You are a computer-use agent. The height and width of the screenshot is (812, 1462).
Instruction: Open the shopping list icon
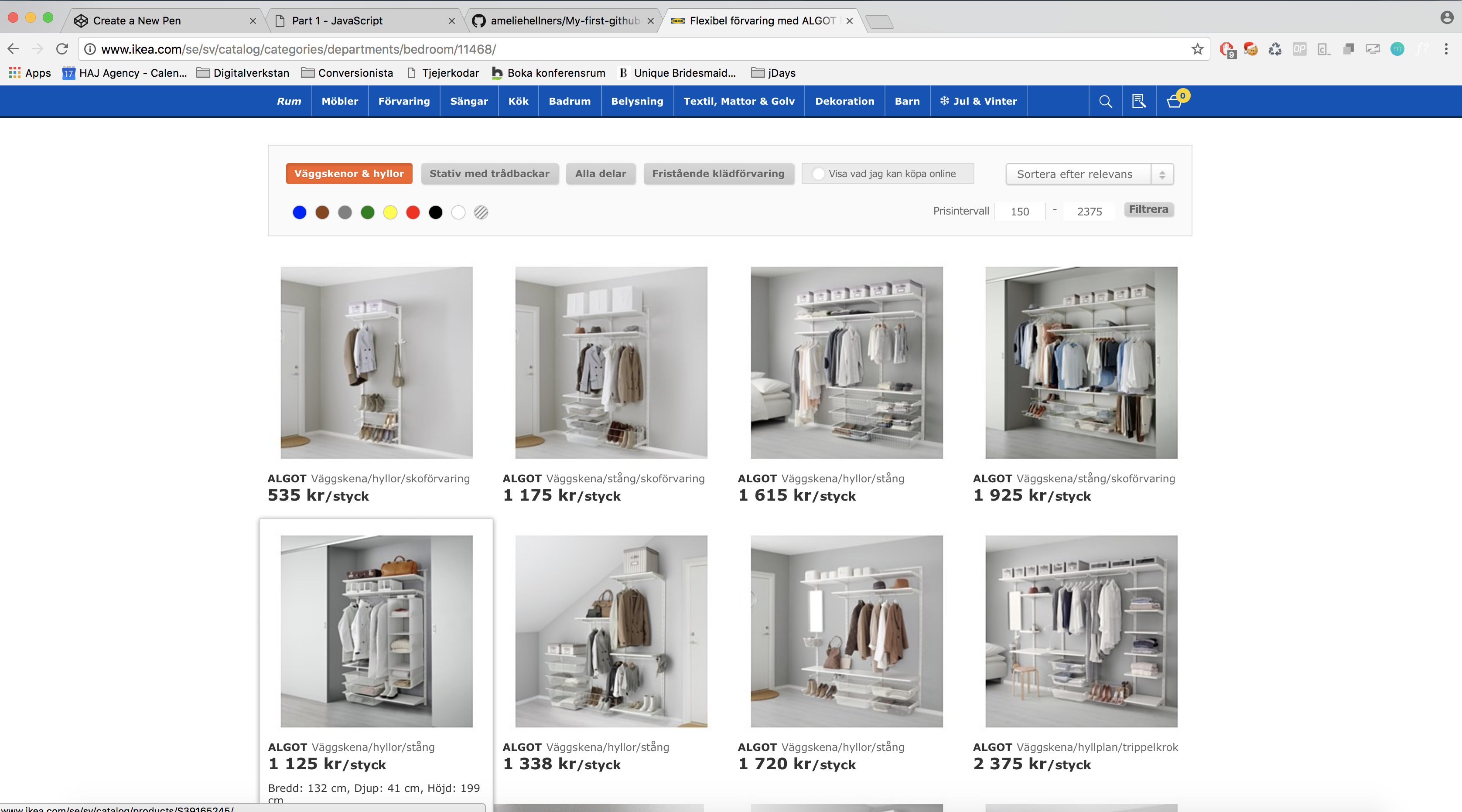pos(1138,102)
